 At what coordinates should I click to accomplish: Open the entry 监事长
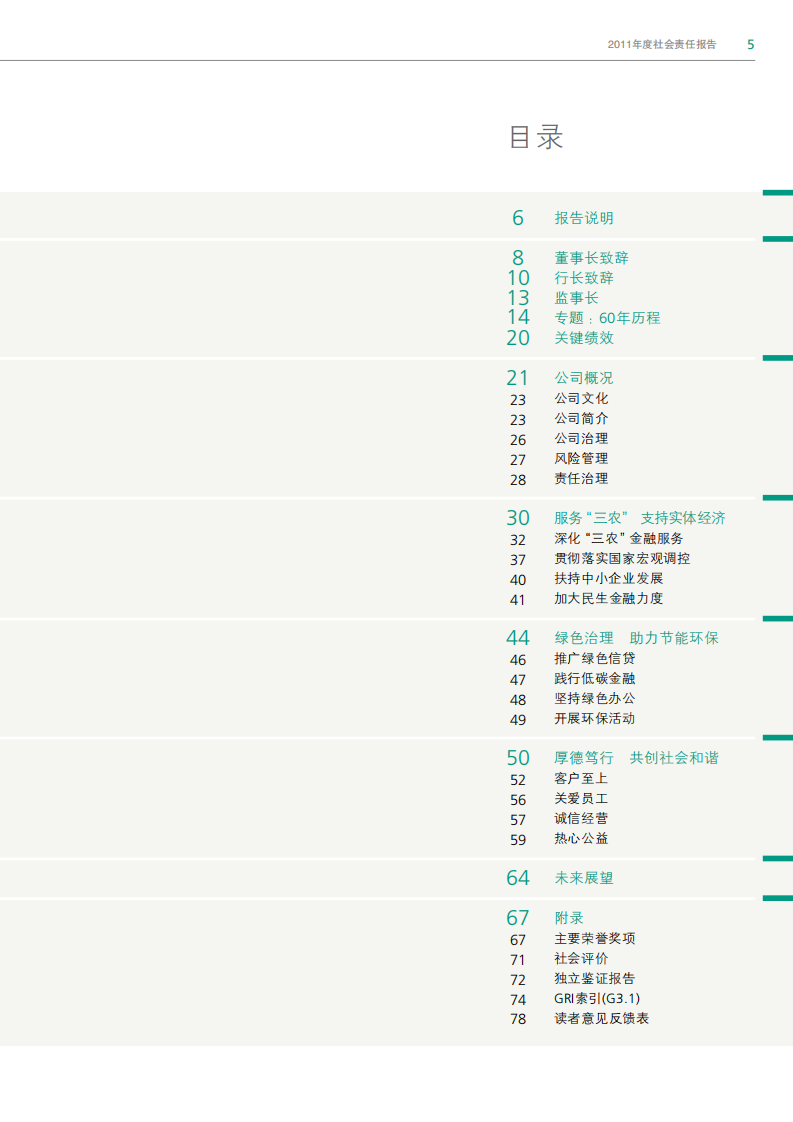click(x=576, y=298)
